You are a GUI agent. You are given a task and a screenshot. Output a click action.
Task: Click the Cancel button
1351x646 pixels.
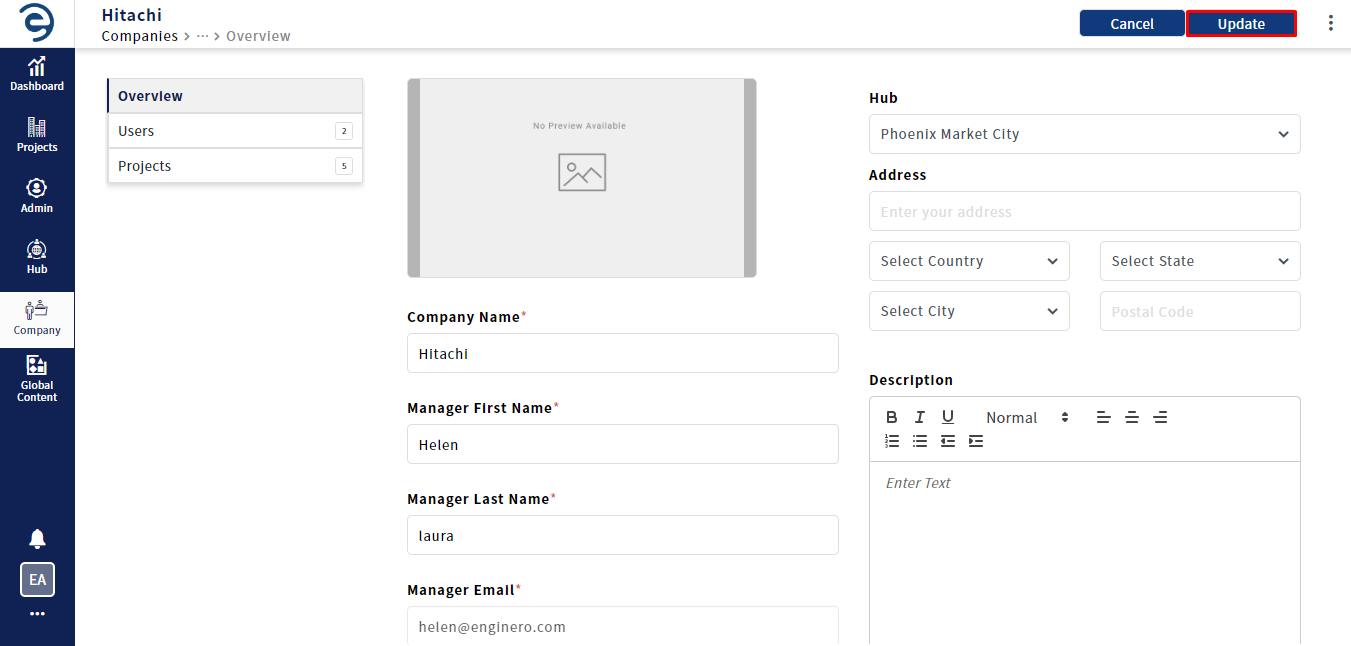pos(1132,24)
